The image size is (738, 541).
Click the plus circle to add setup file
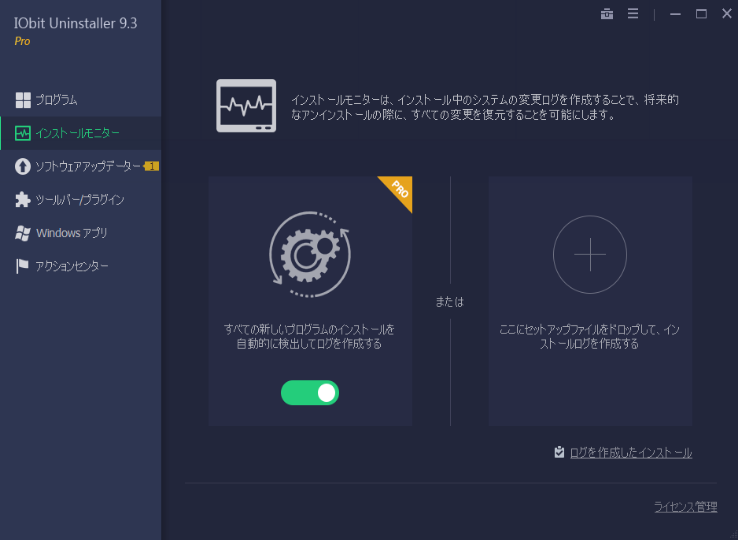click(590, 255)
